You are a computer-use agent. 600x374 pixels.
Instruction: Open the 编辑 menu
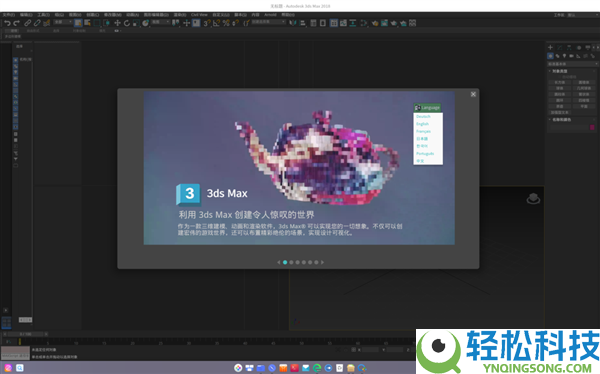(26, 15)
